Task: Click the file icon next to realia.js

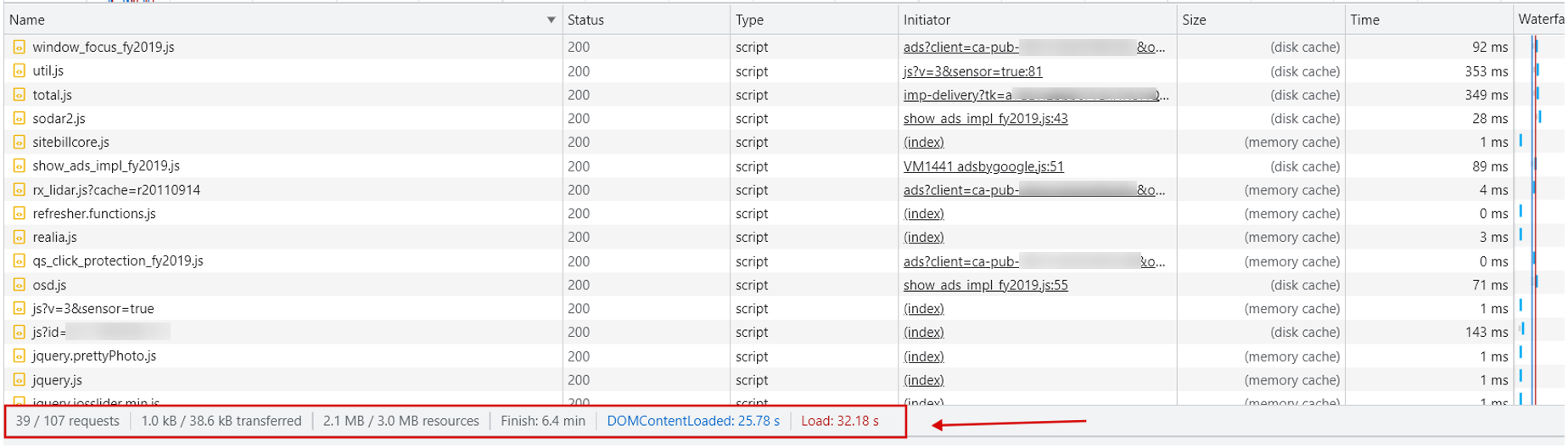Action: click(19, 238)
